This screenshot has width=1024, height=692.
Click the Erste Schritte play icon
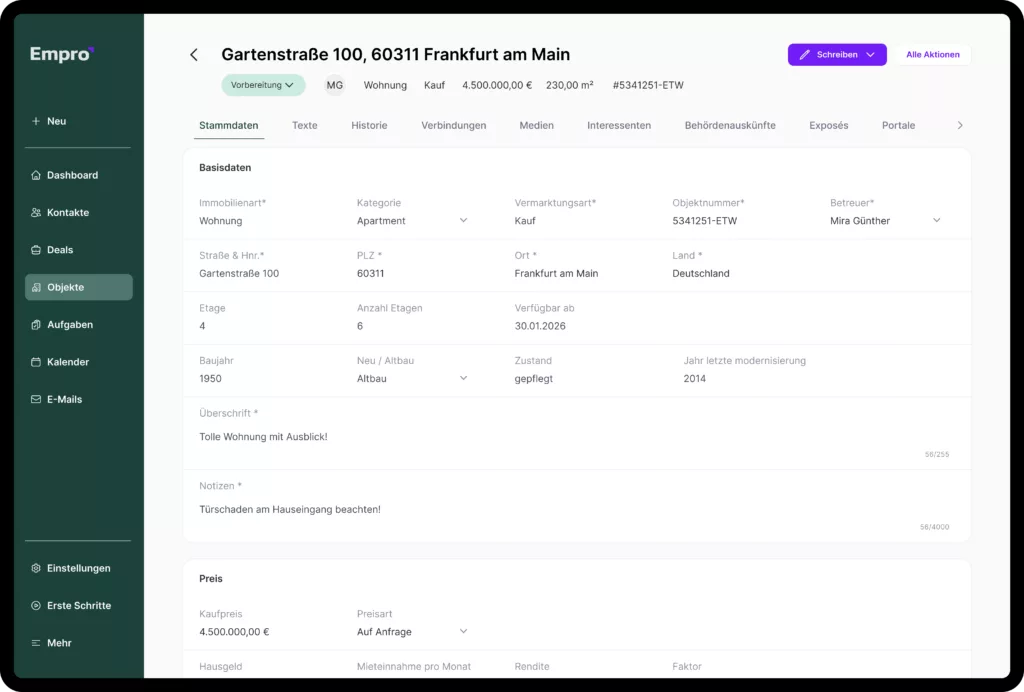point(36,606)
